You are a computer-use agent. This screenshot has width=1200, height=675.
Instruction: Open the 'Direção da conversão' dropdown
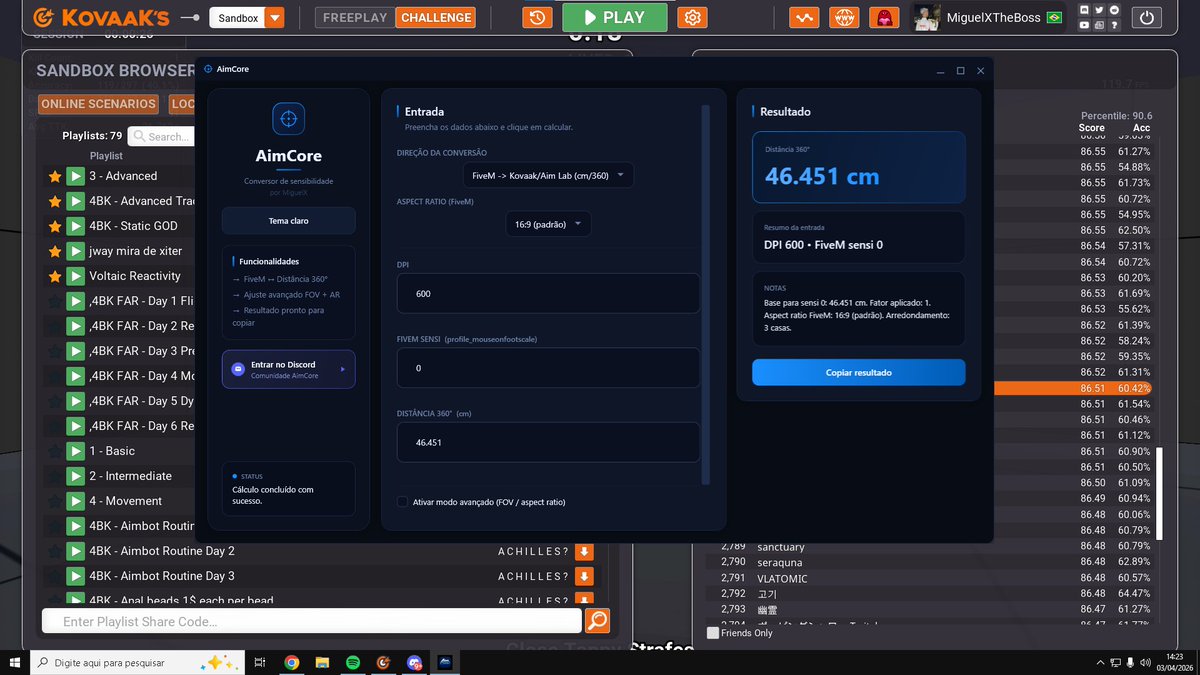[x=549, y=175]
